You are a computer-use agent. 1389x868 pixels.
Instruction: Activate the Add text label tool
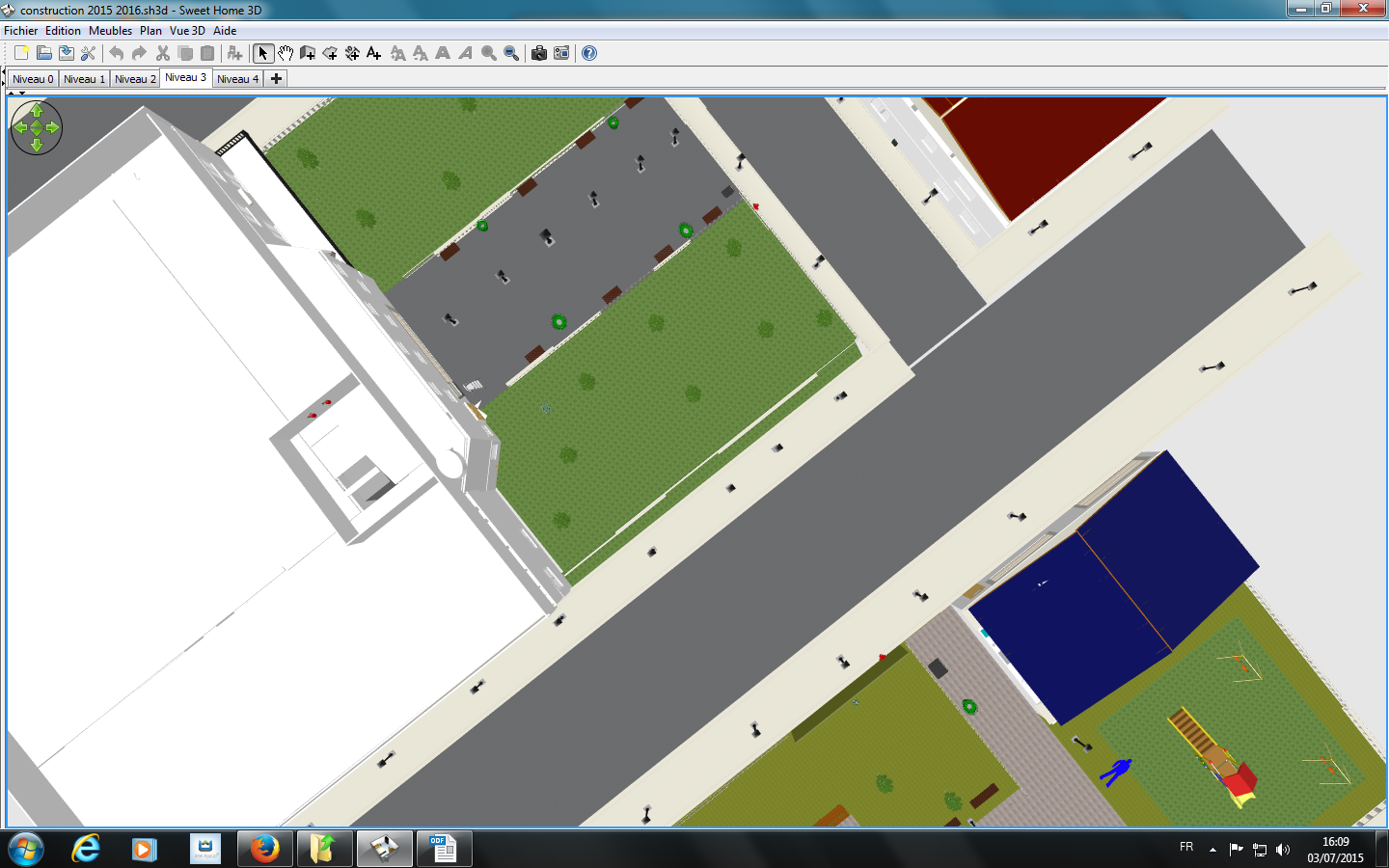(x=374, y=53)
